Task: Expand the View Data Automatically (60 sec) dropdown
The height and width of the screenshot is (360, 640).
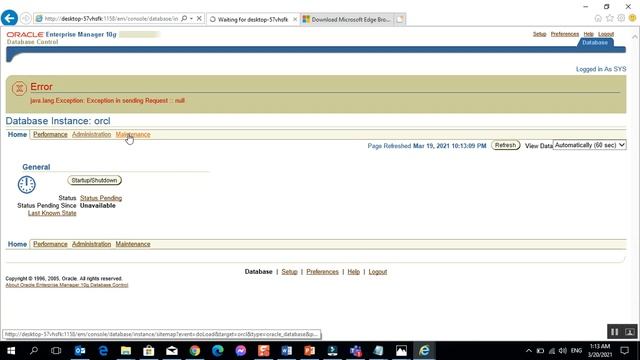Action: 589,145
